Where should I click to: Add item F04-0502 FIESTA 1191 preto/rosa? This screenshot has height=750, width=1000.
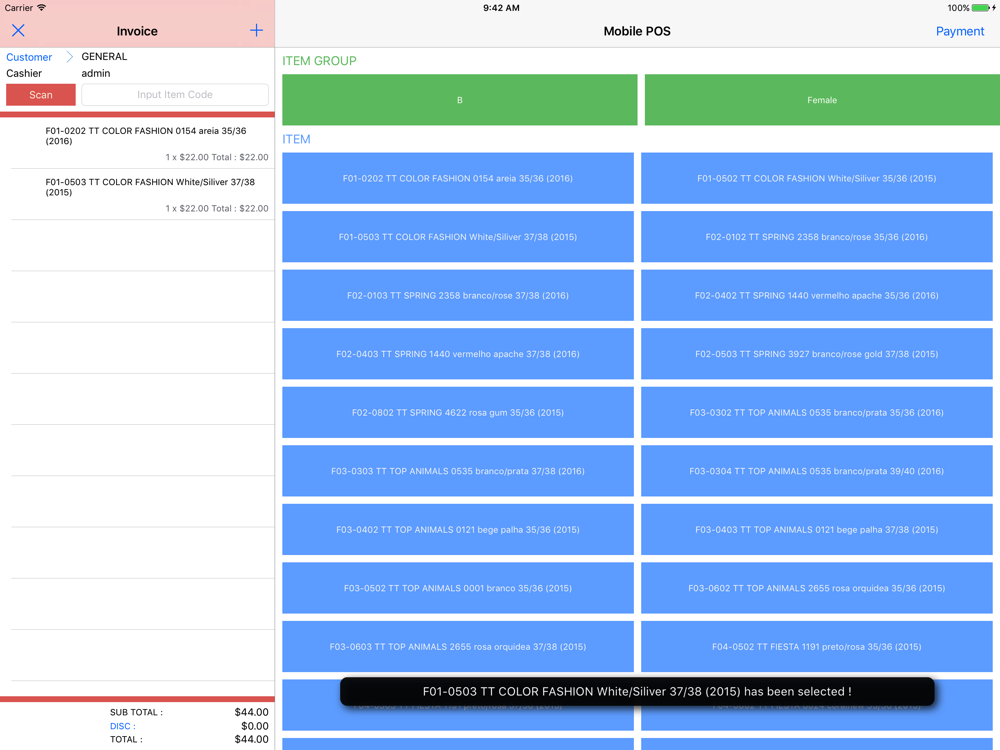point(817,647)
